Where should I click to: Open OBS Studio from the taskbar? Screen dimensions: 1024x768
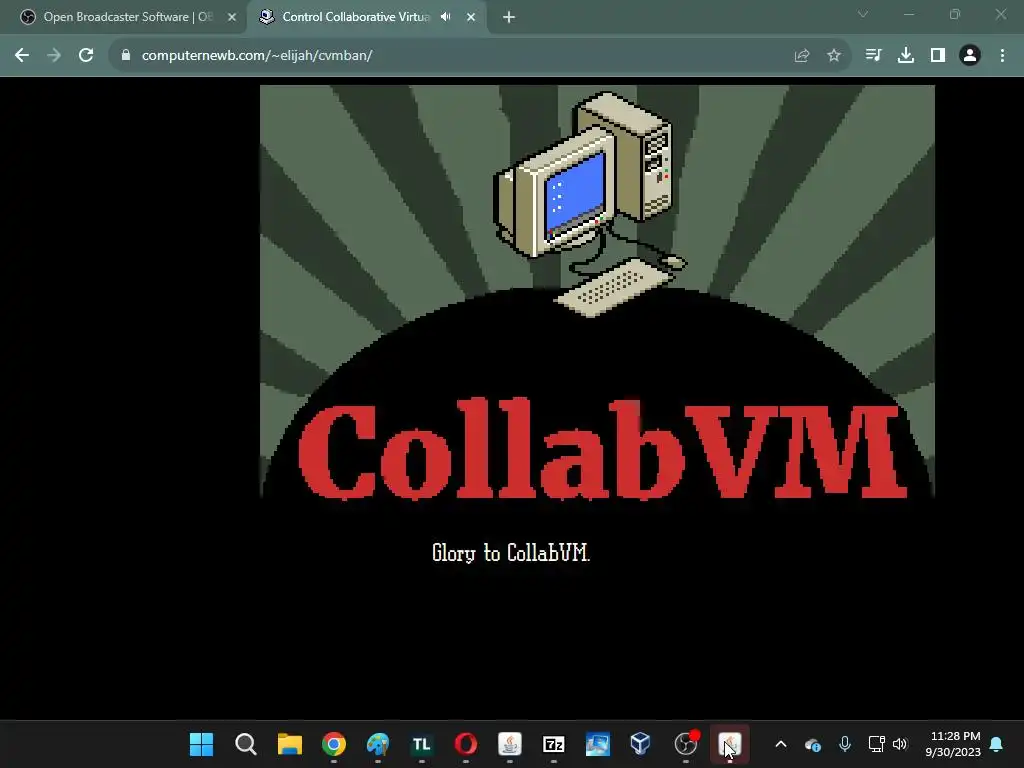point(686,744)
